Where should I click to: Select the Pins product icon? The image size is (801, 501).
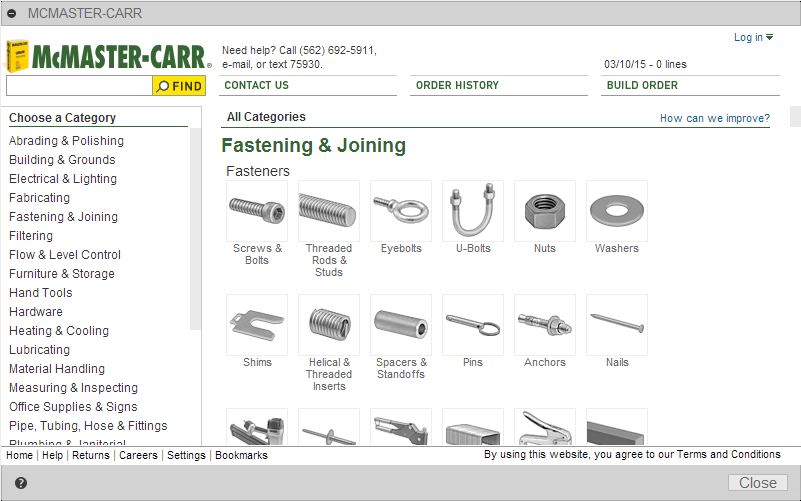(473, 325)
